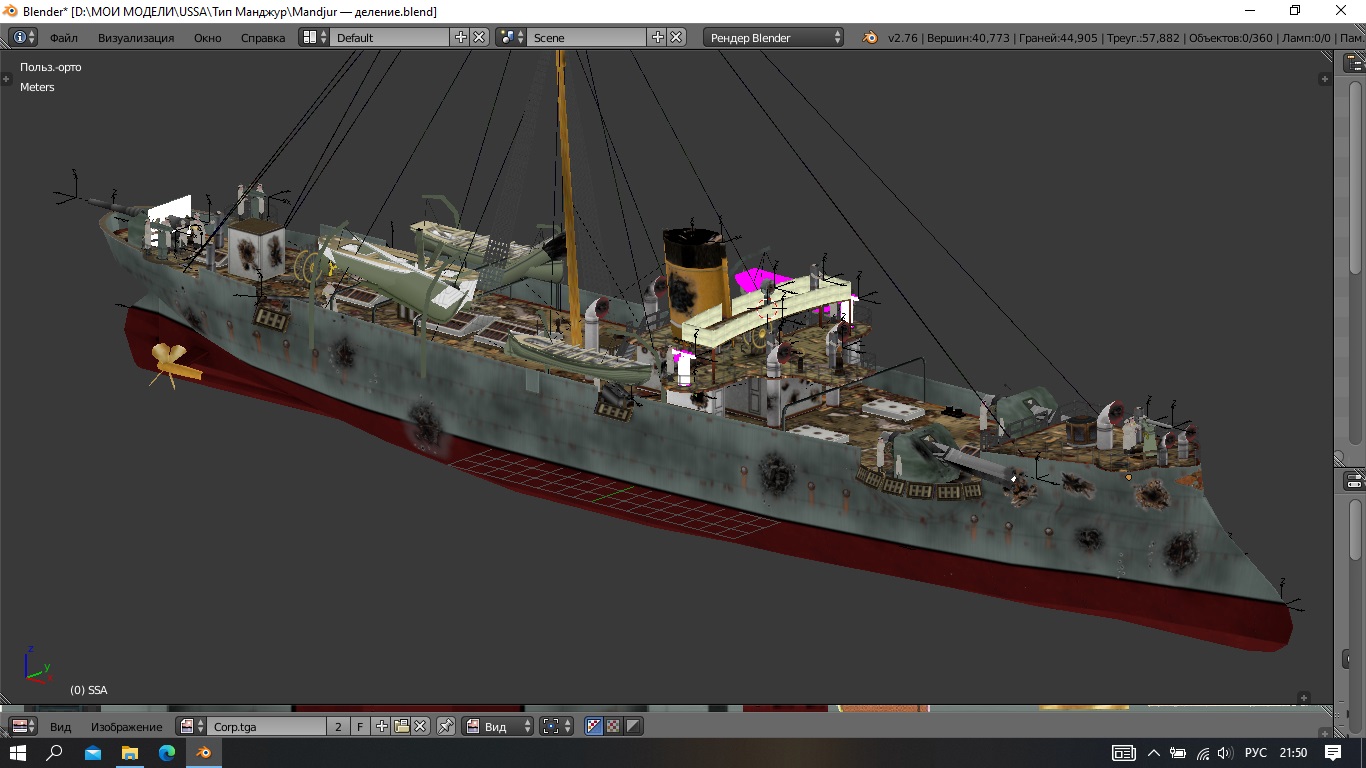
Task: Open the Рендер Blender engine dropdown
Action: pos(775,38)
